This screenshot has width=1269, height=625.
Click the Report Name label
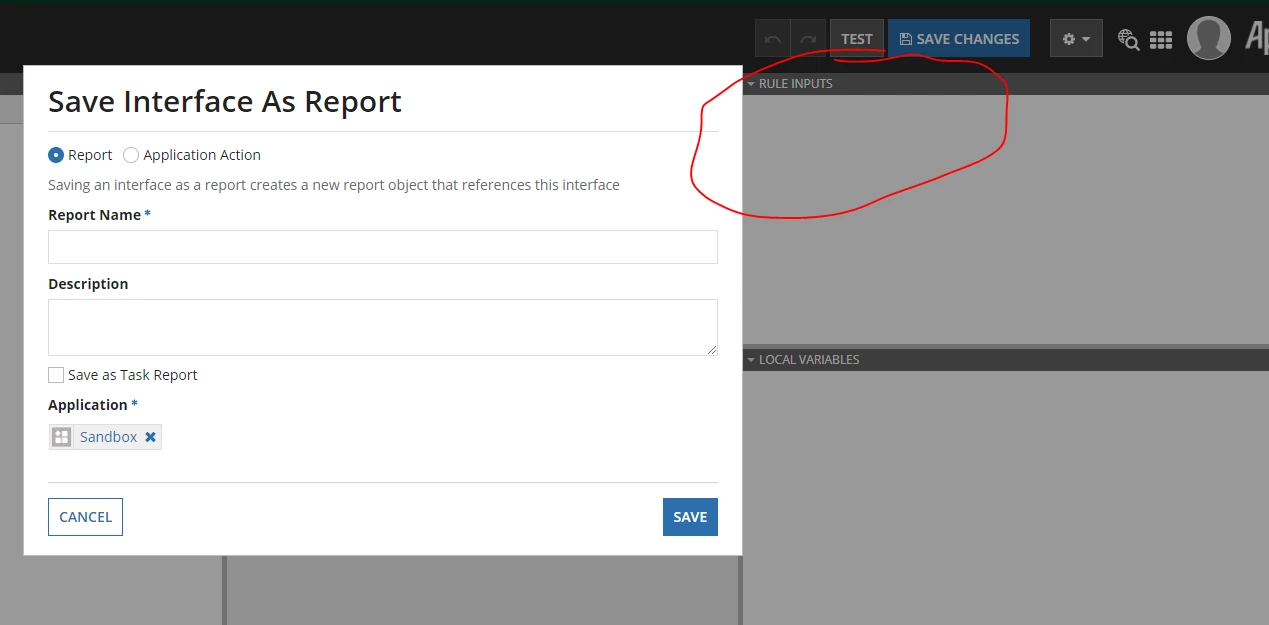click(x=94, y=215)
